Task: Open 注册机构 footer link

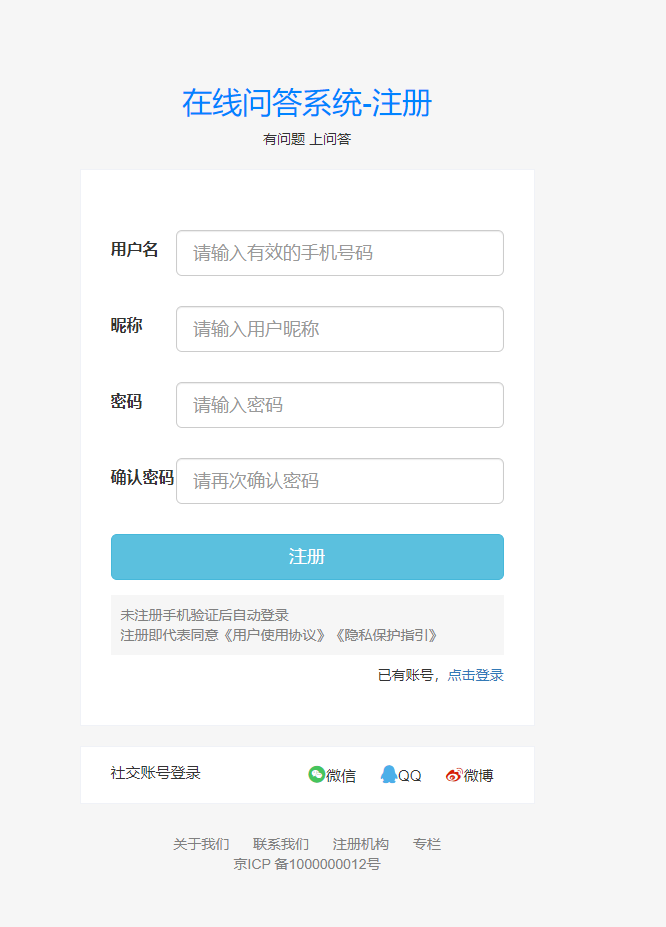Action: (x=360, y=844)
